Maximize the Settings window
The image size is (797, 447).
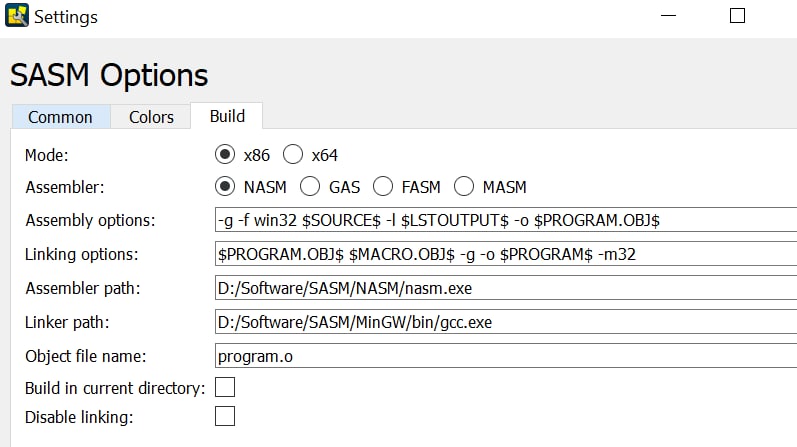[737, 16]
